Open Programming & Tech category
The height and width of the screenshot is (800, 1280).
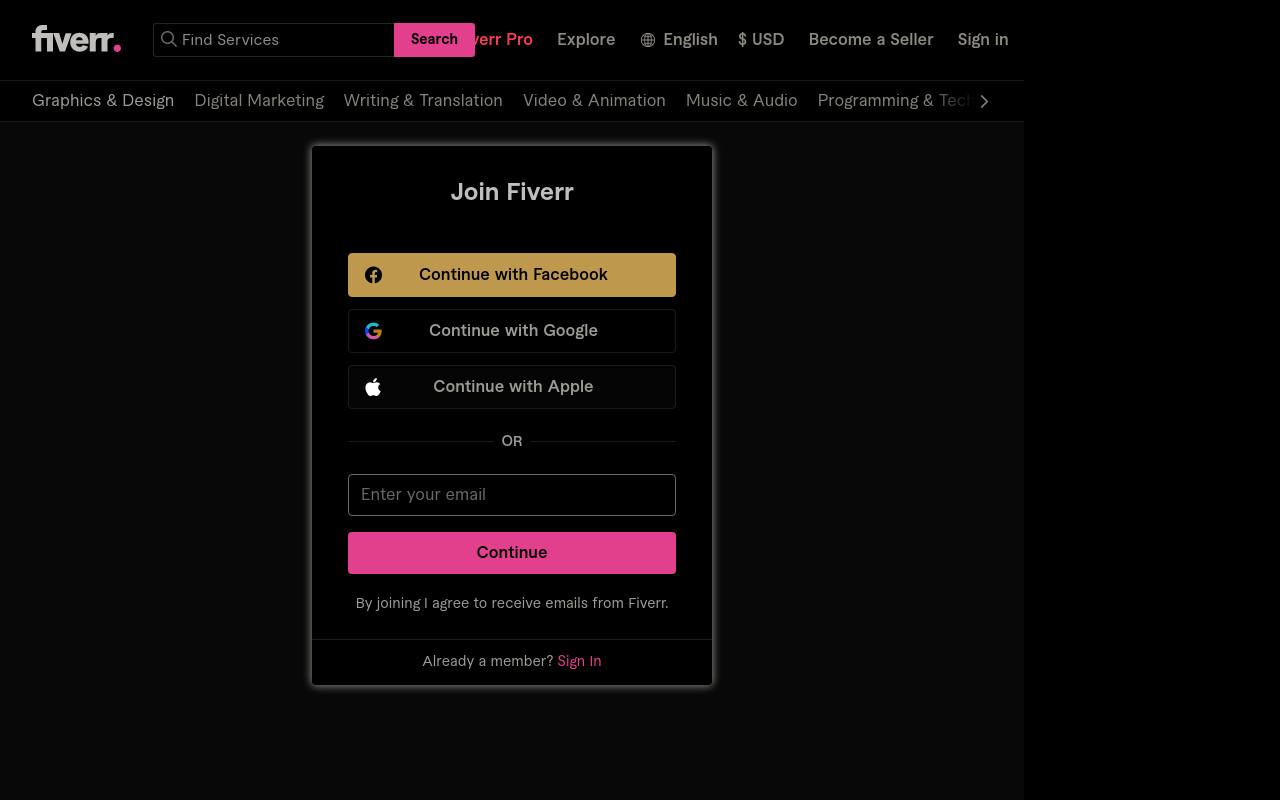pyautogui.click(x=894, y=101)
